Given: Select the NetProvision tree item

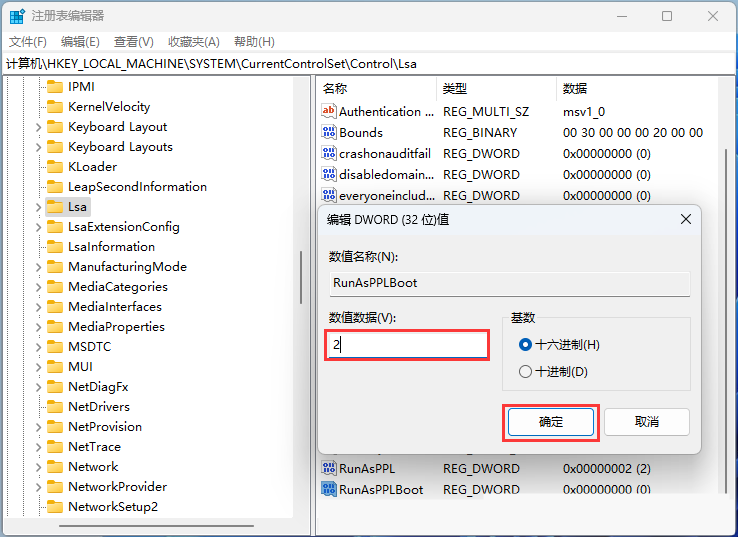Looking at the screenshot, I should pyautogui.click(x=105, y=427).
